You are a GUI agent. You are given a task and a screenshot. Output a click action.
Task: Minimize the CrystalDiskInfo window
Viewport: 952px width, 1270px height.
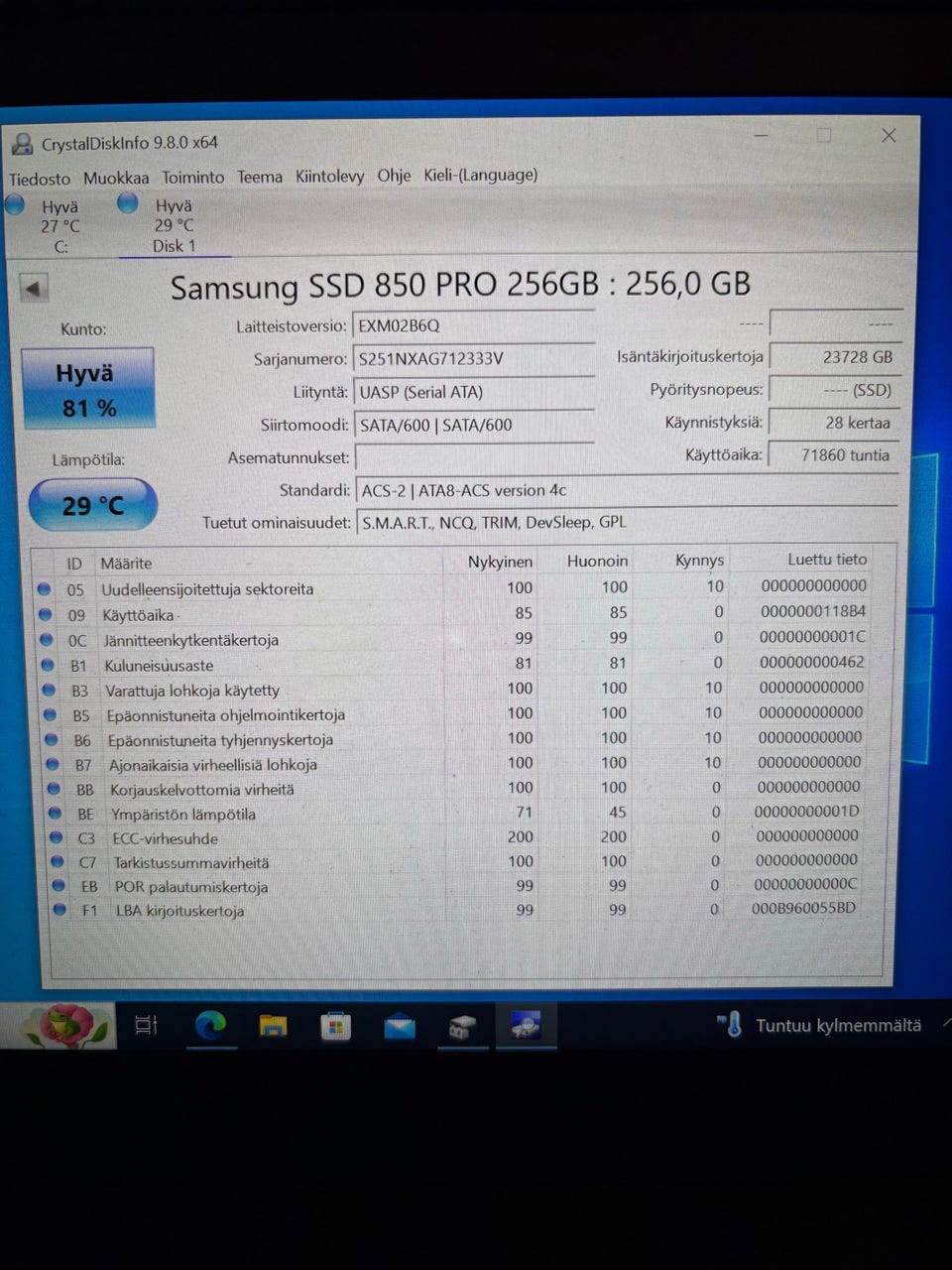[x=762, y=135]
